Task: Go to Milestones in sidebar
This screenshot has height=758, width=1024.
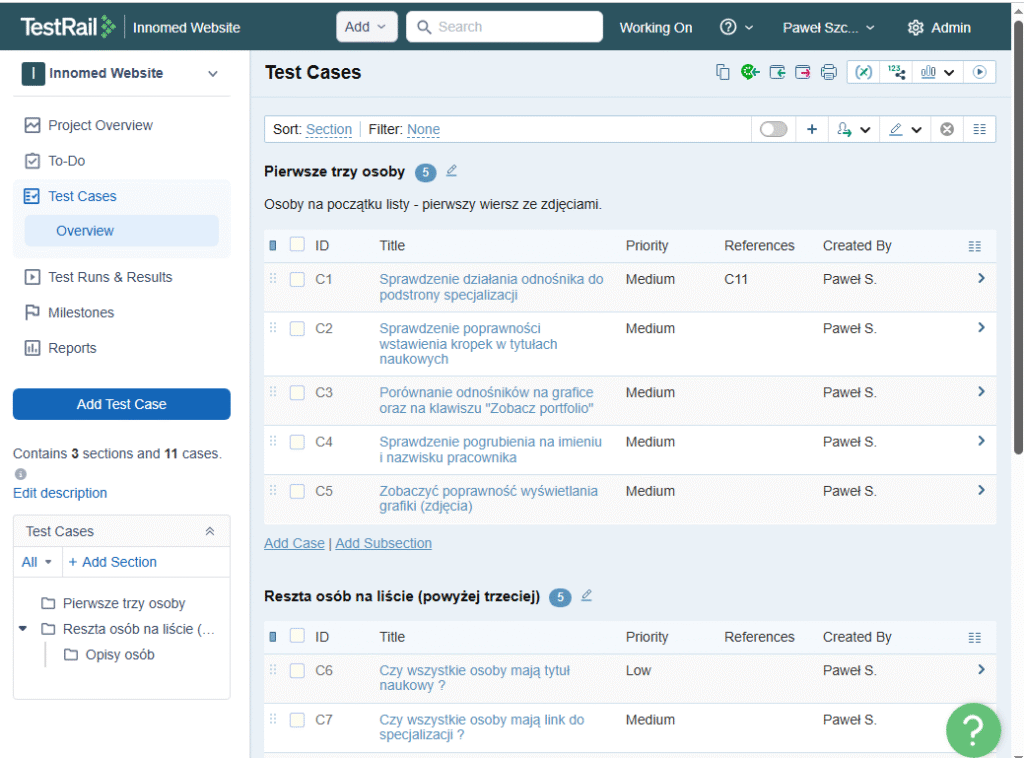Action: (x=81, y=313)
